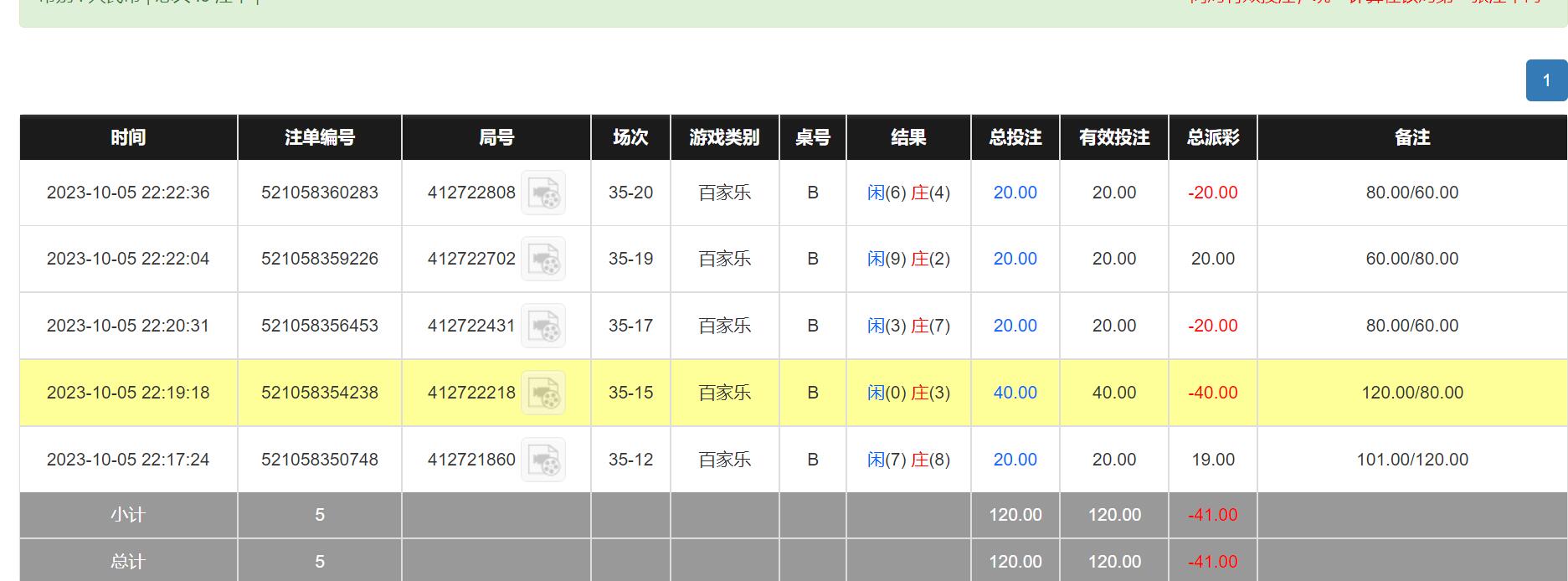
Task: Click the blue 40.00 total bet amount
Action: coord(1015,393)
